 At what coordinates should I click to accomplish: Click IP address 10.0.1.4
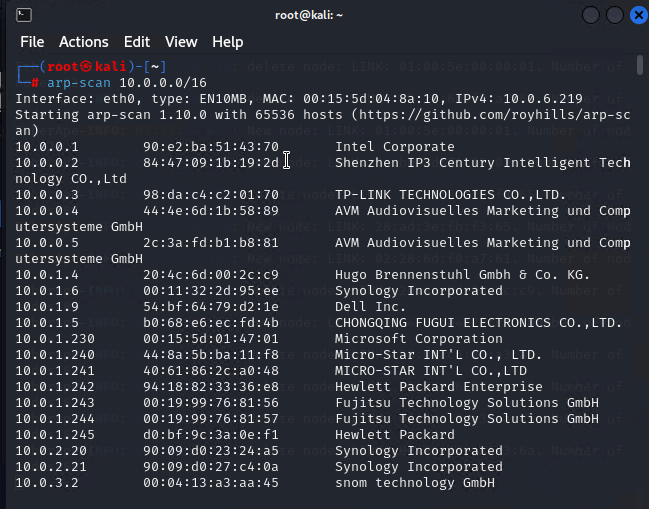coord(47,275)
